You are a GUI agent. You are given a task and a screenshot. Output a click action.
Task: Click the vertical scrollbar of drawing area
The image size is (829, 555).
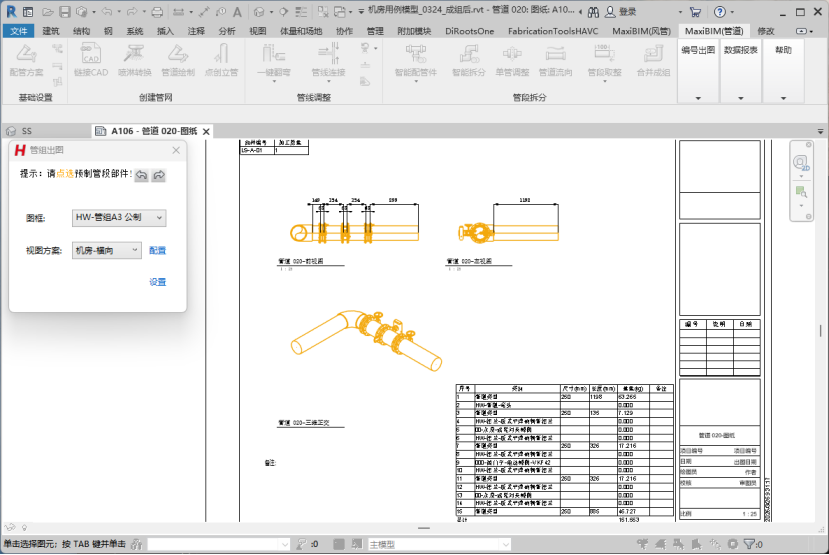[x=820, y=331]
